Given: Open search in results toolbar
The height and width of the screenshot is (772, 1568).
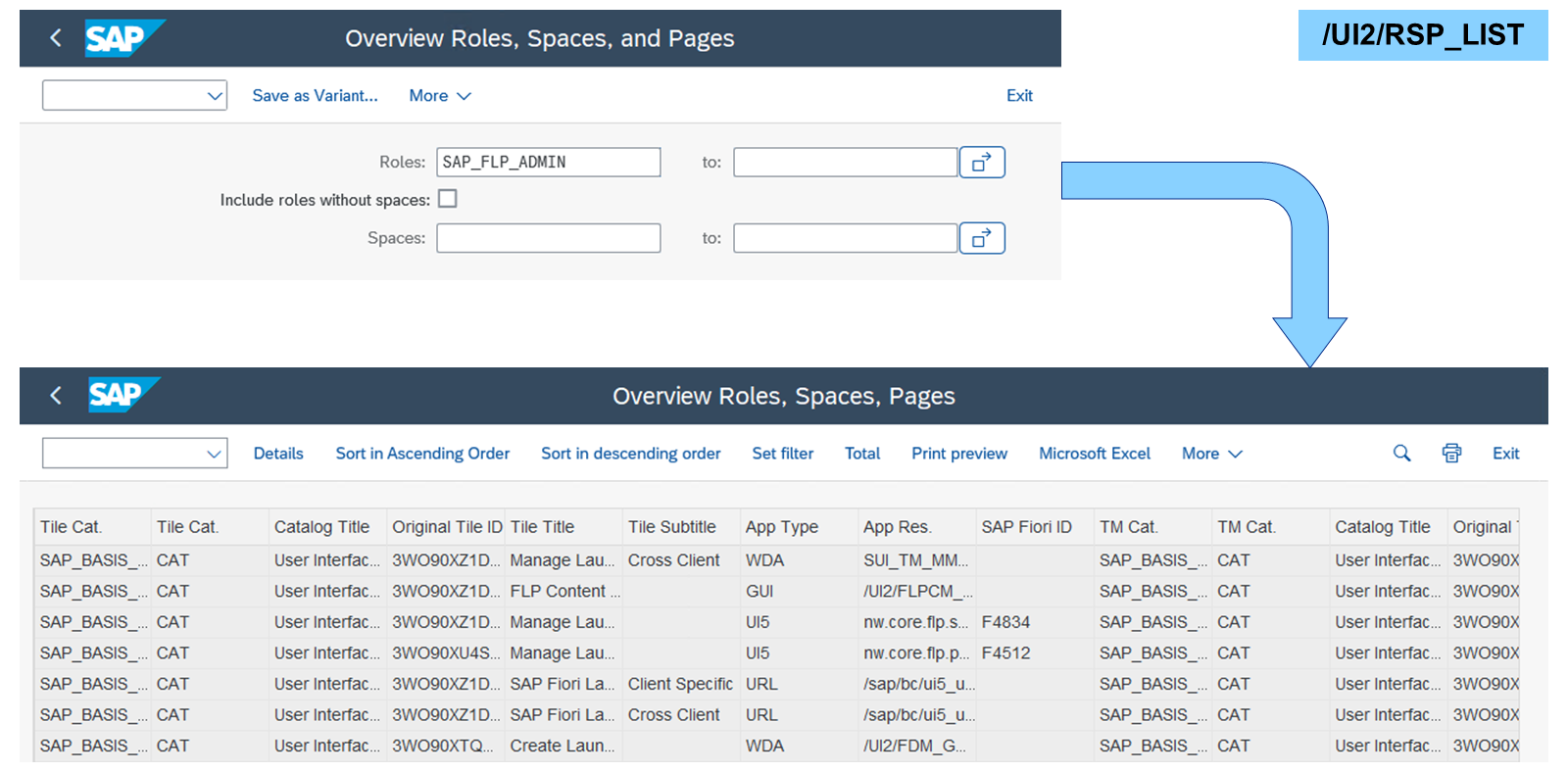Looking at the screenshot, I should (1402, 453).
